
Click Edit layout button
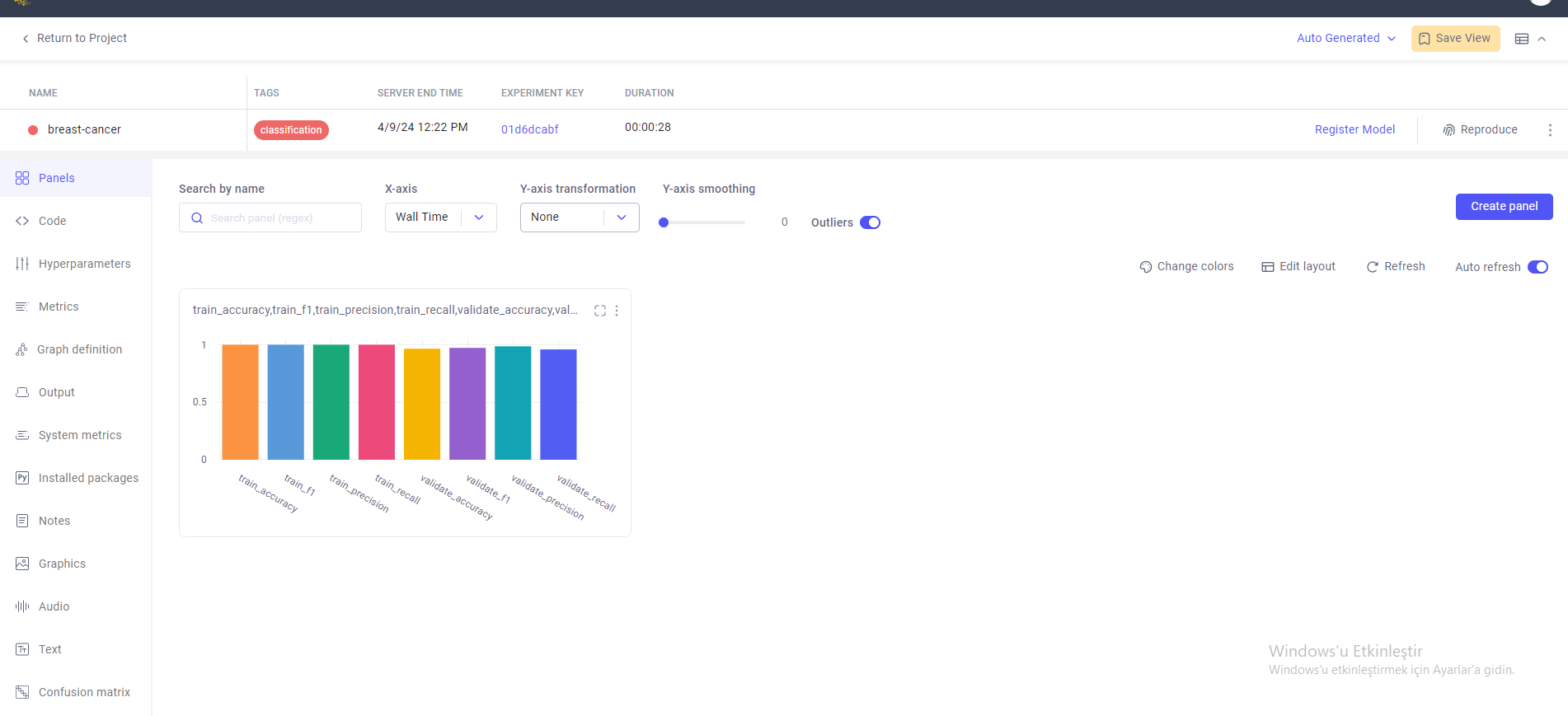click(1298, 267)
